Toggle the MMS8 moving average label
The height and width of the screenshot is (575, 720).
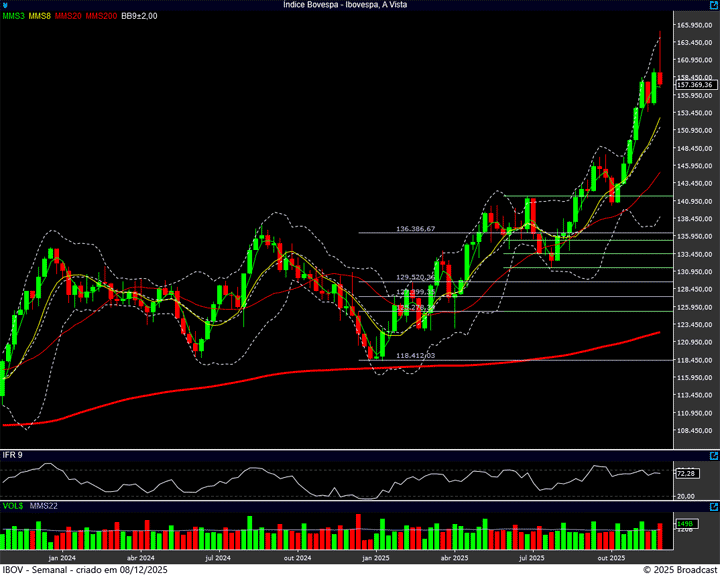click(x=40, y=16)
